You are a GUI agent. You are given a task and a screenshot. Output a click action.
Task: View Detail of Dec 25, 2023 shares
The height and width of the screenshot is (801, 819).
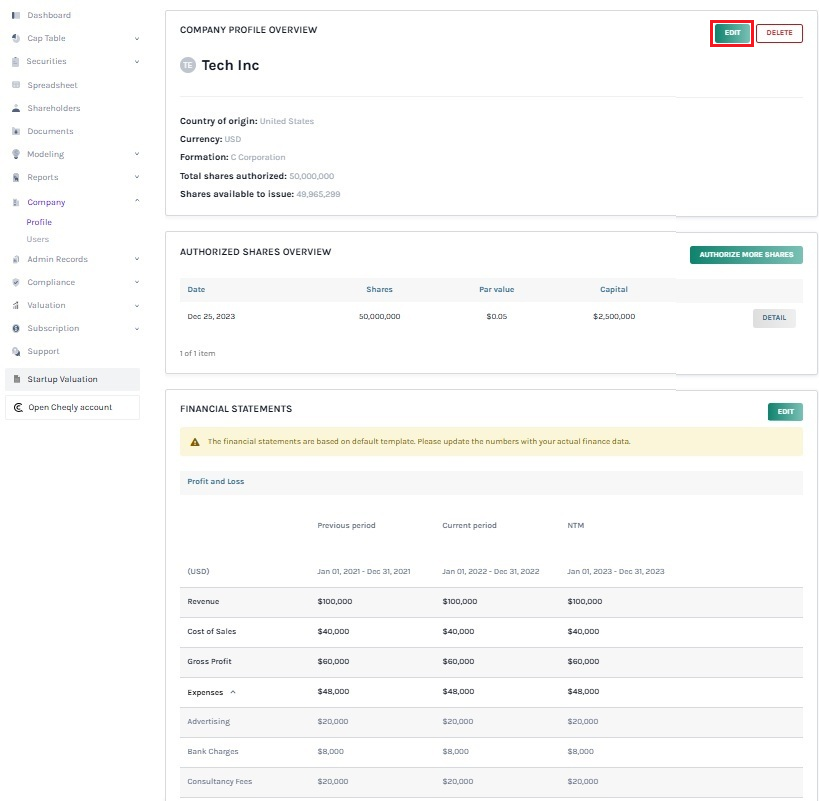pos(774,318)
